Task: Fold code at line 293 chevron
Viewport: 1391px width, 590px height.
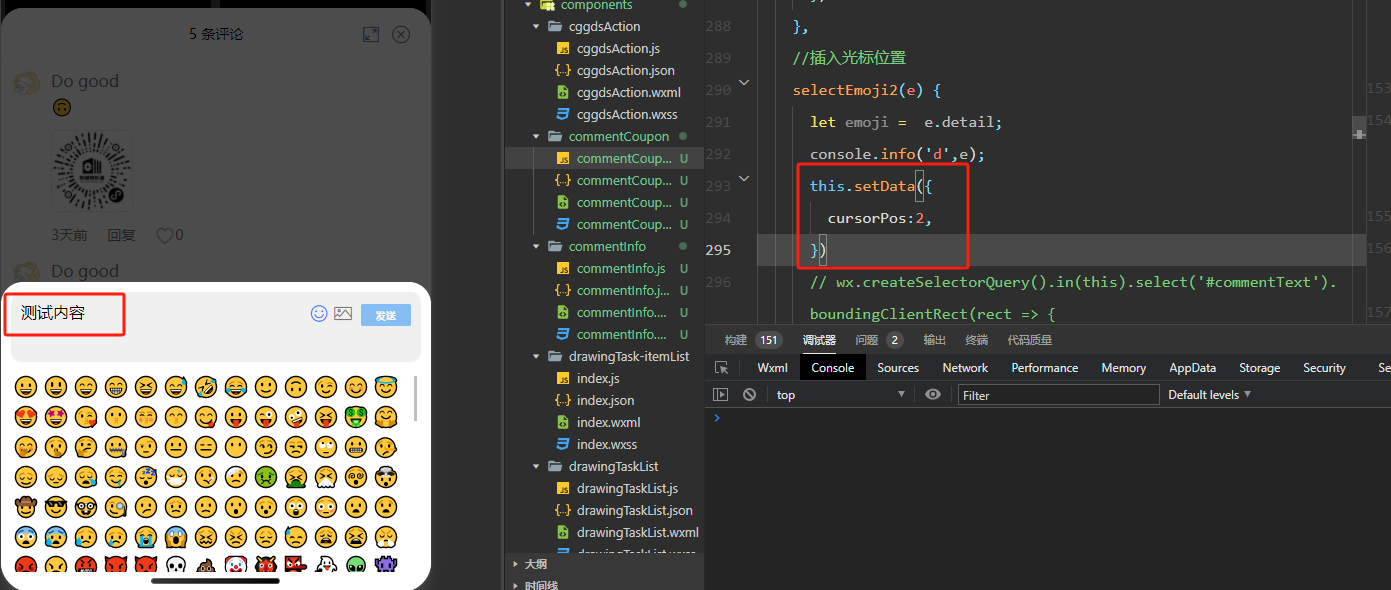Action: click(743, 179)
